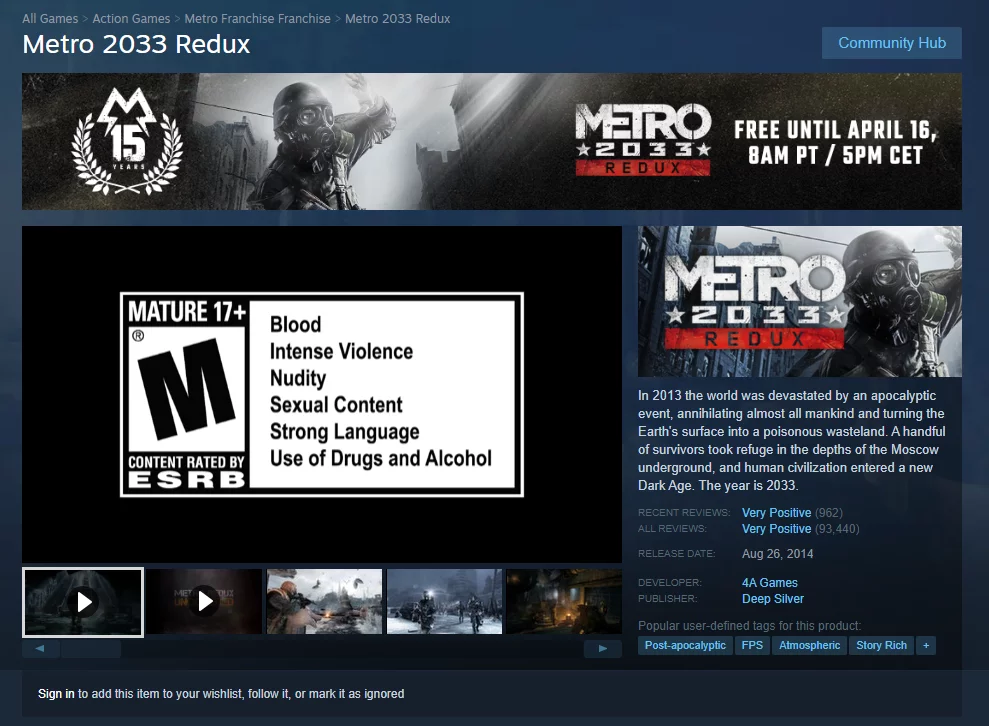Select the soldiers in snowy street thumbnail
The height and width of the screenshot is (726, 989).
[x=444, y=602]
